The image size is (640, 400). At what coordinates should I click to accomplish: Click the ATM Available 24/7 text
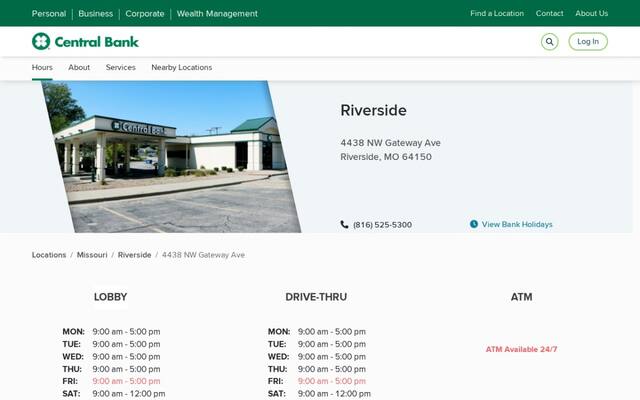[x=521, y=349]
